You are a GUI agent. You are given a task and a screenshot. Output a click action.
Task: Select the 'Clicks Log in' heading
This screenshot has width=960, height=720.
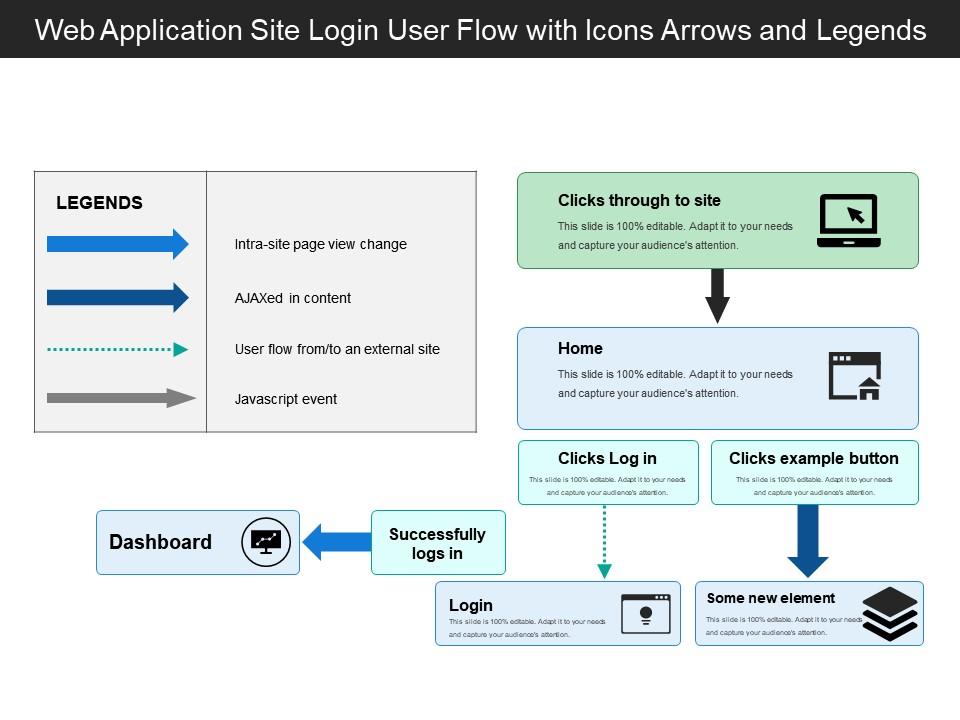607,459
